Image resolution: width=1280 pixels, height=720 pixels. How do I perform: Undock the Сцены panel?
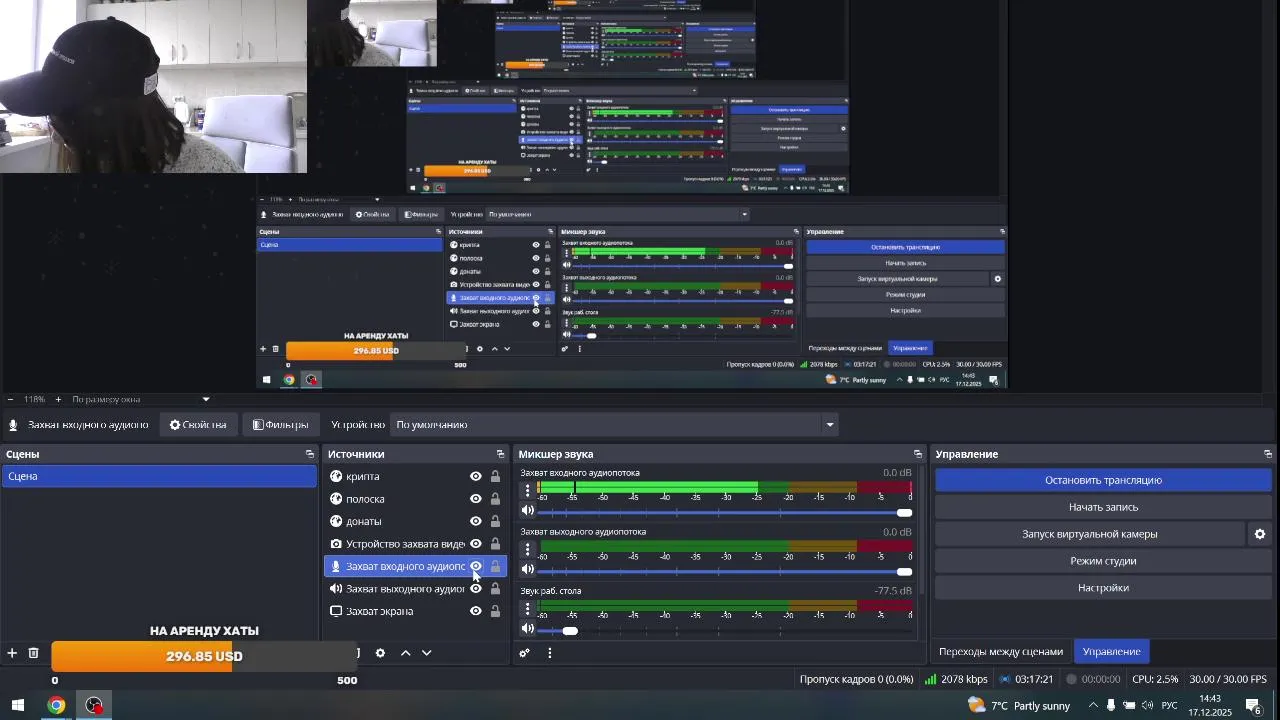[310, 454]
